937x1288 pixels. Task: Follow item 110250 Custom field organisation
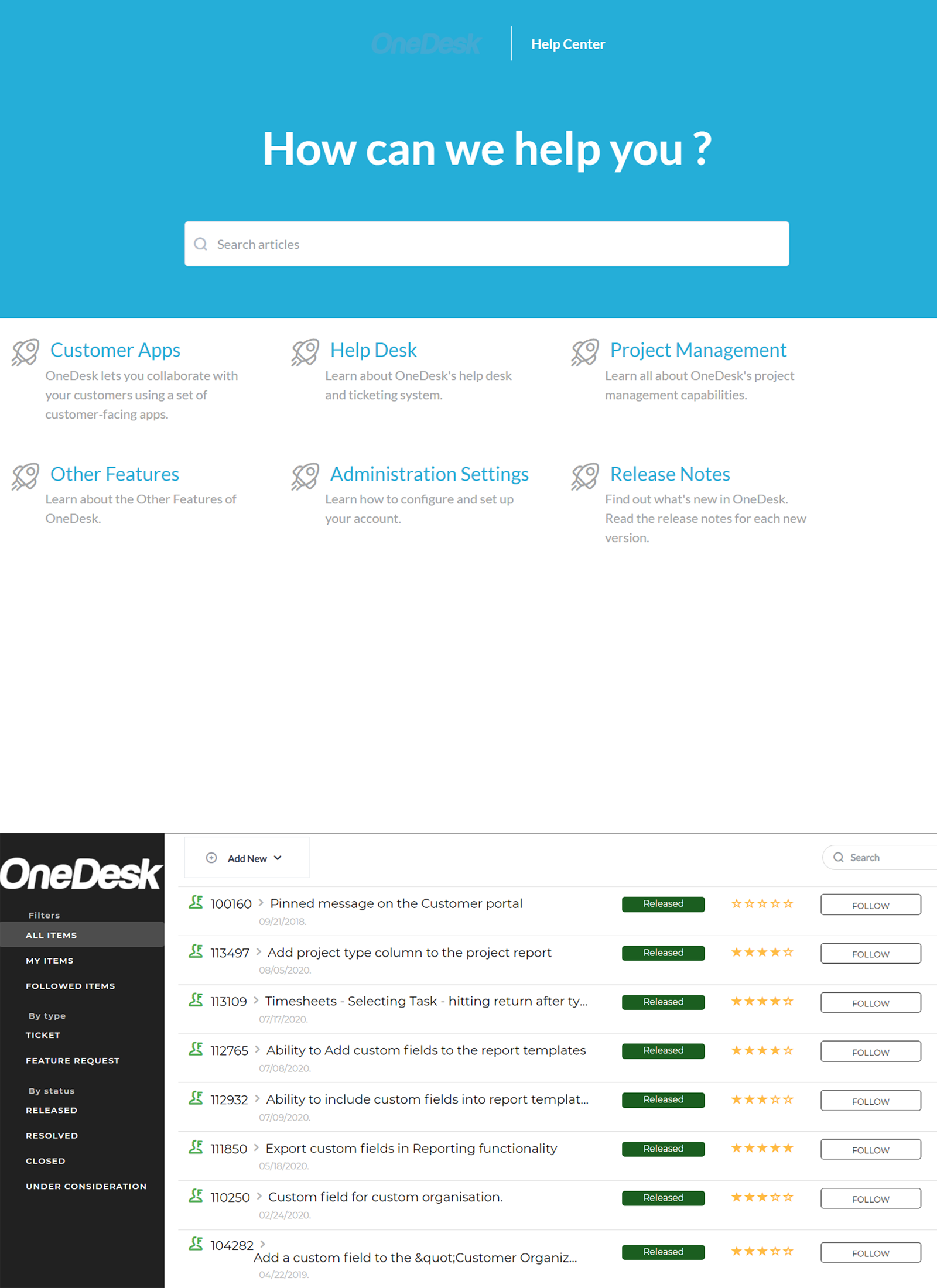click(870, 1199)
